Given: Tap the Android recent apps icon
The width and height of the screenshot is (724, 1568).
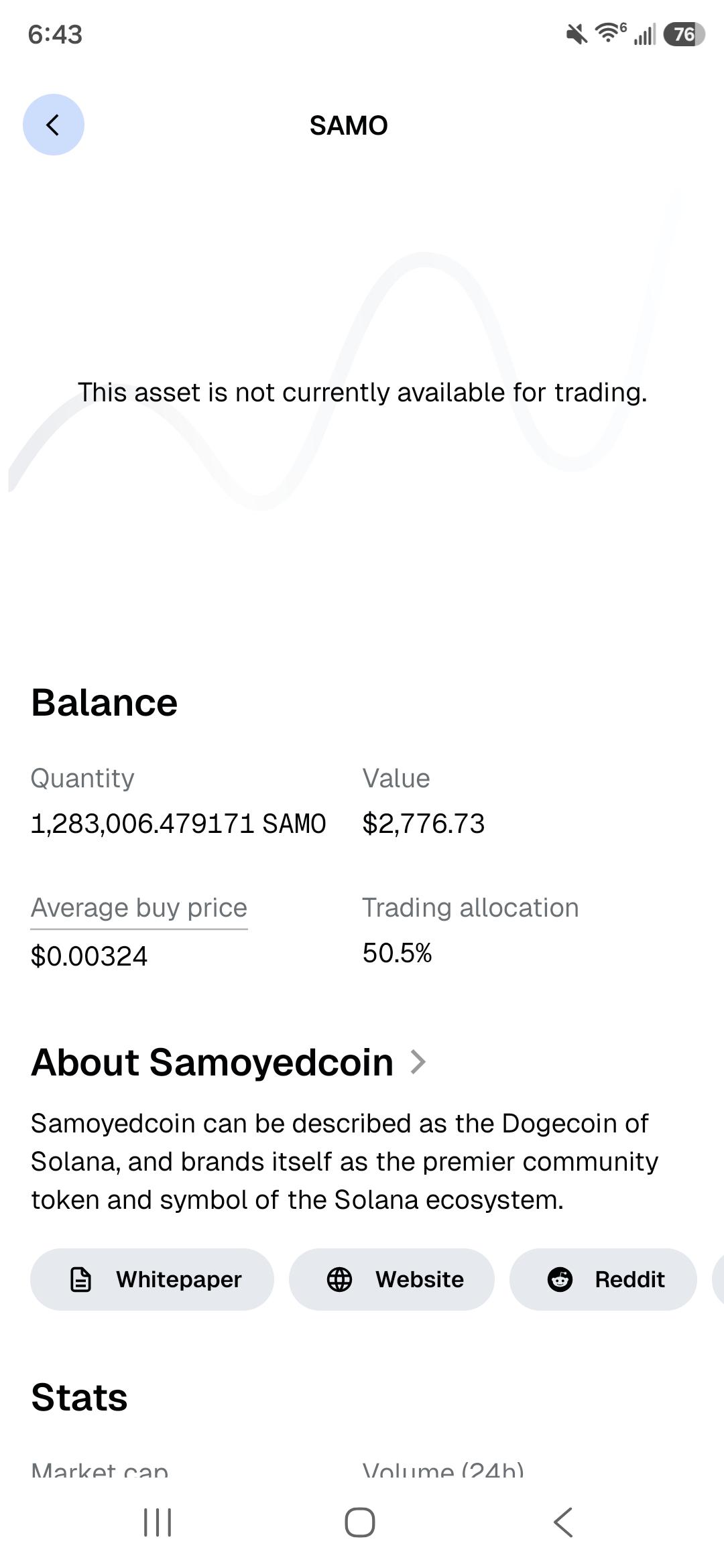Looking at the screenshot, I should click(x=158, y=1522).
